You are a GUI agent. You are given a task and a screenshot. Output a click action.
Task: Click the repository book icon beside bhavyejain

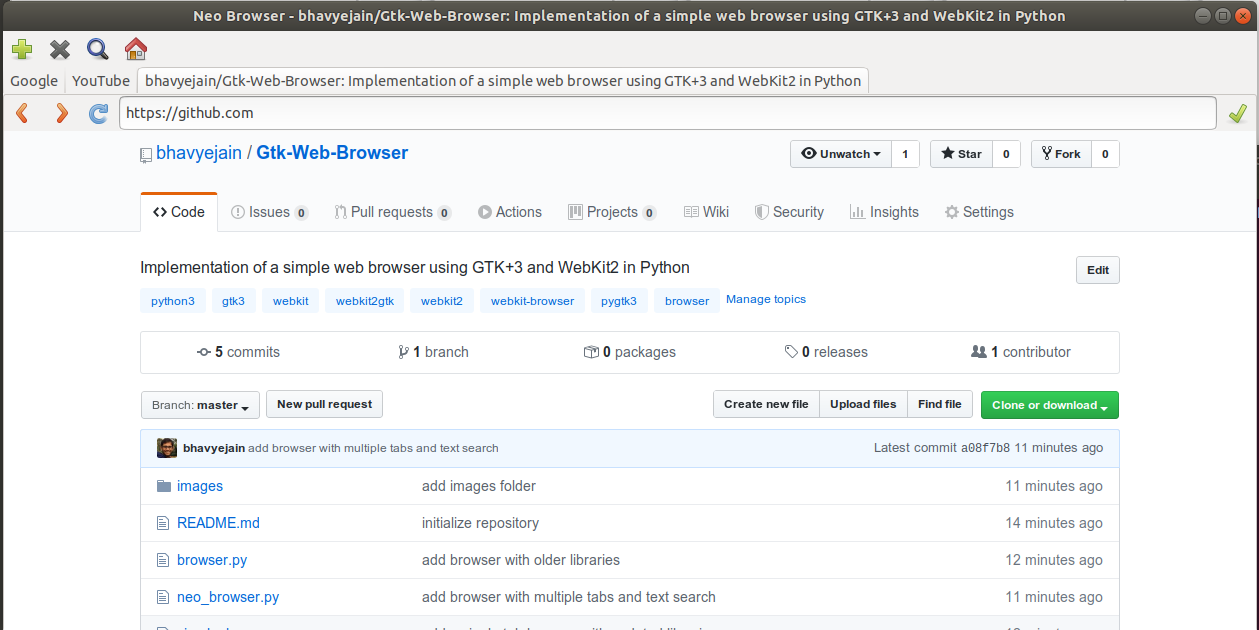point(146,155)
